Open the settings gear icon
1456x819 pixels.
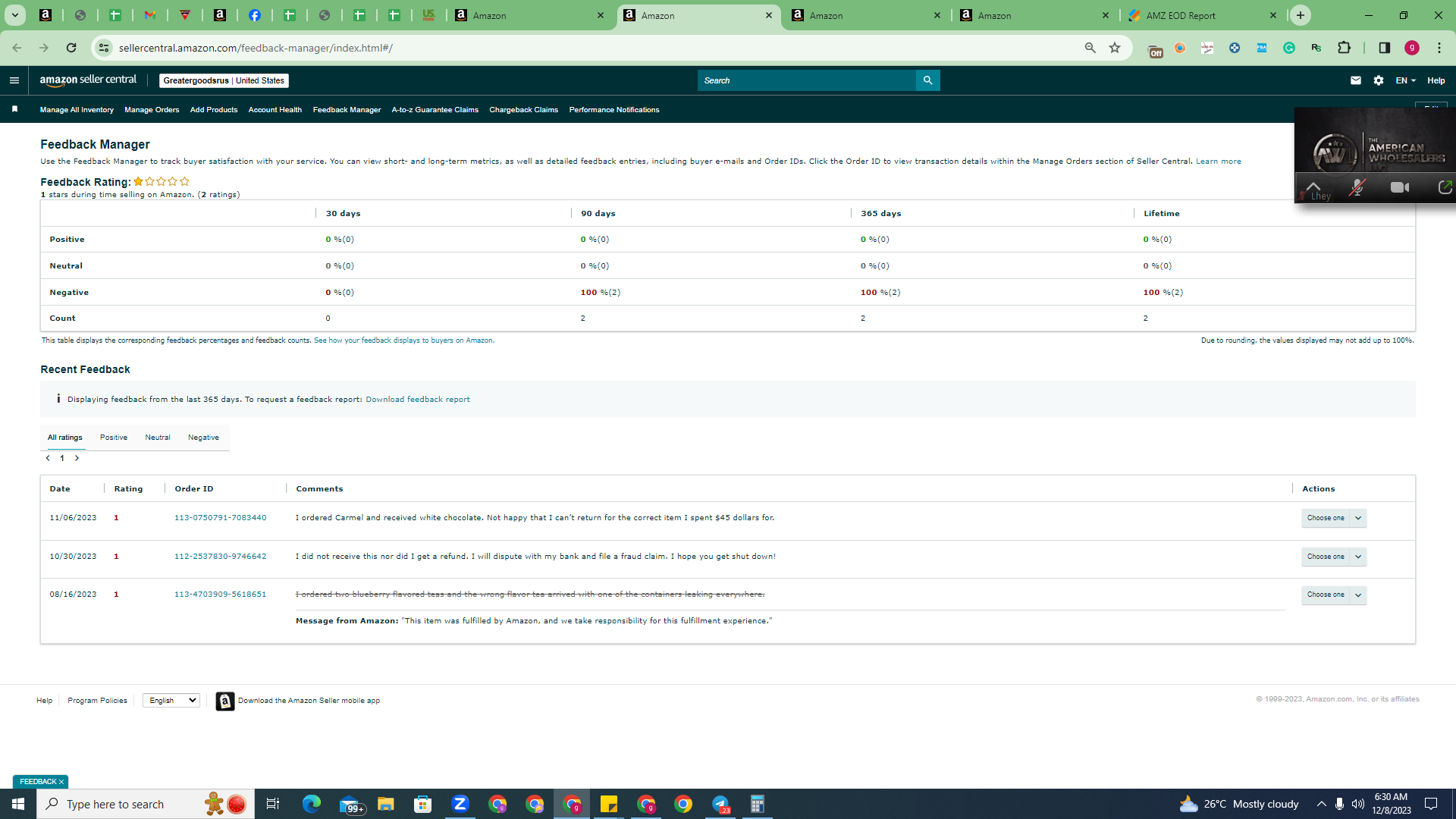[1379, 80]
